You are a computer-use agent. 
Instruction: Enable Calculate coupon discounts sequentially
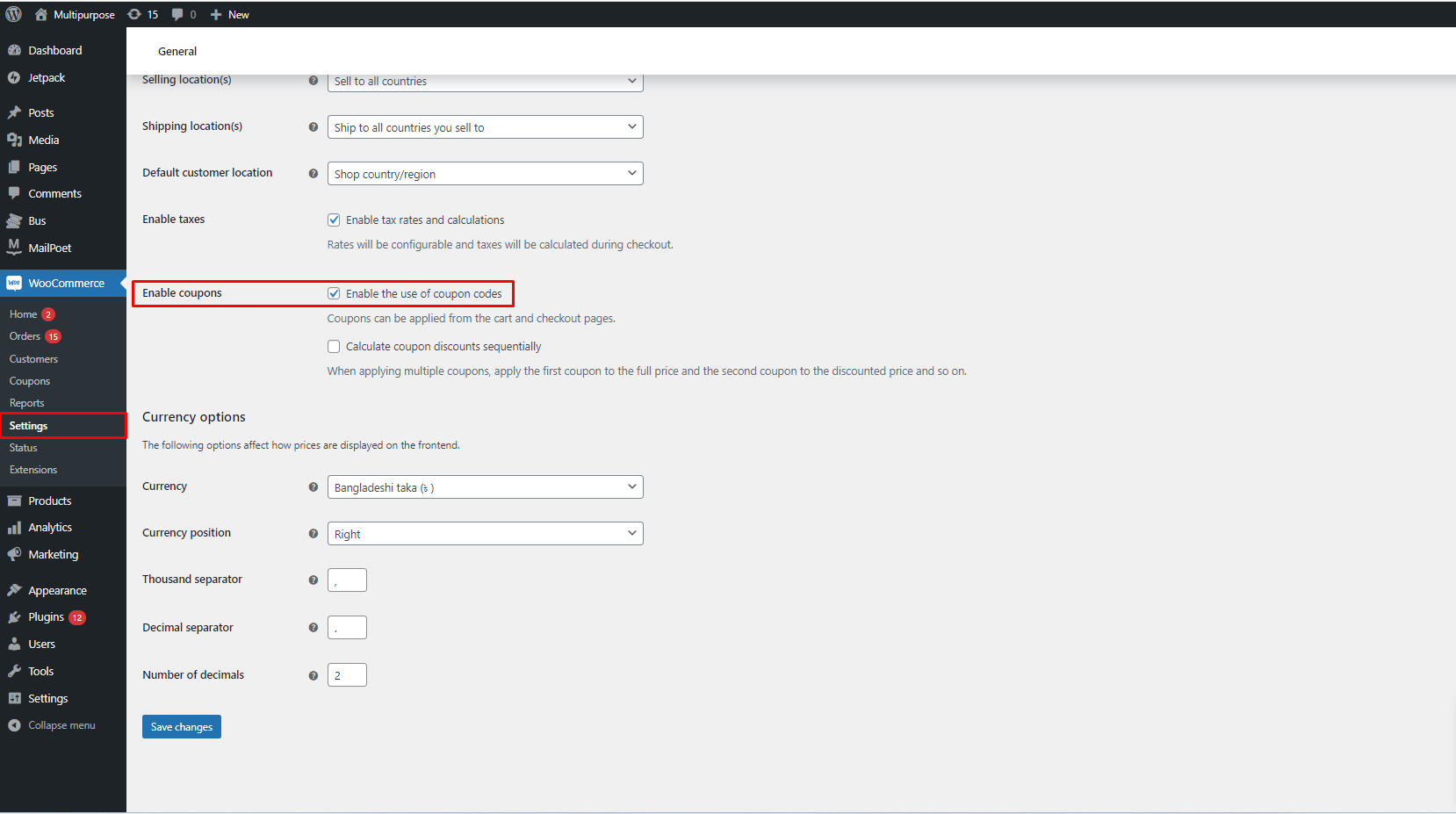click(334, 346)
